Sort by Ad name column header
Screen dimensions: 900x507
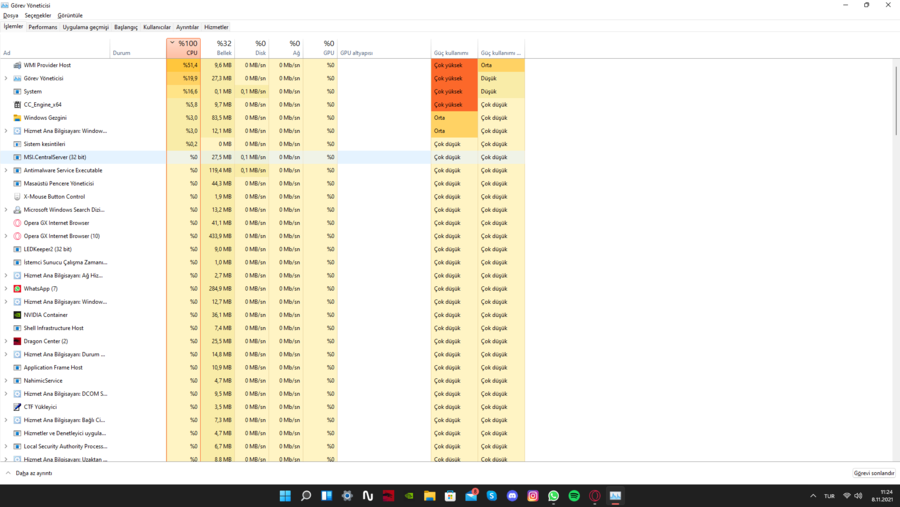(x=55, y=48)
